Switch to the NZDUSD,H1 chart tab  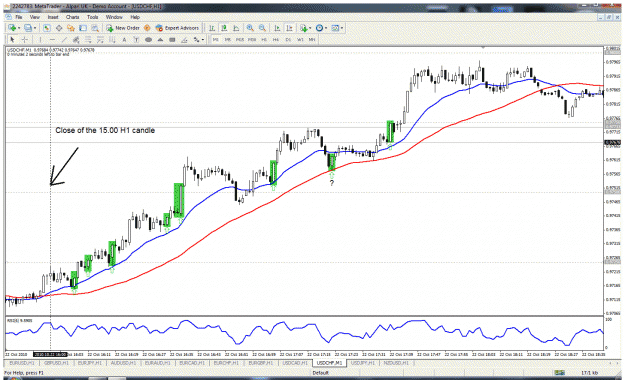396,363
